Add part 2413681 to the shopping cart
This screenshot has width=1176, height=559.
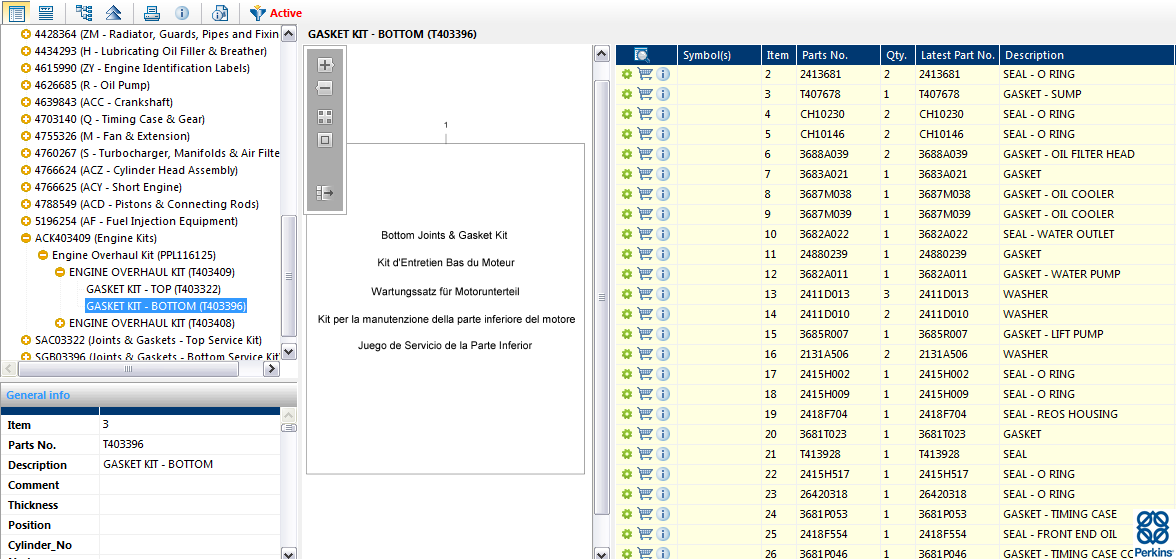(x=645, y=74)
